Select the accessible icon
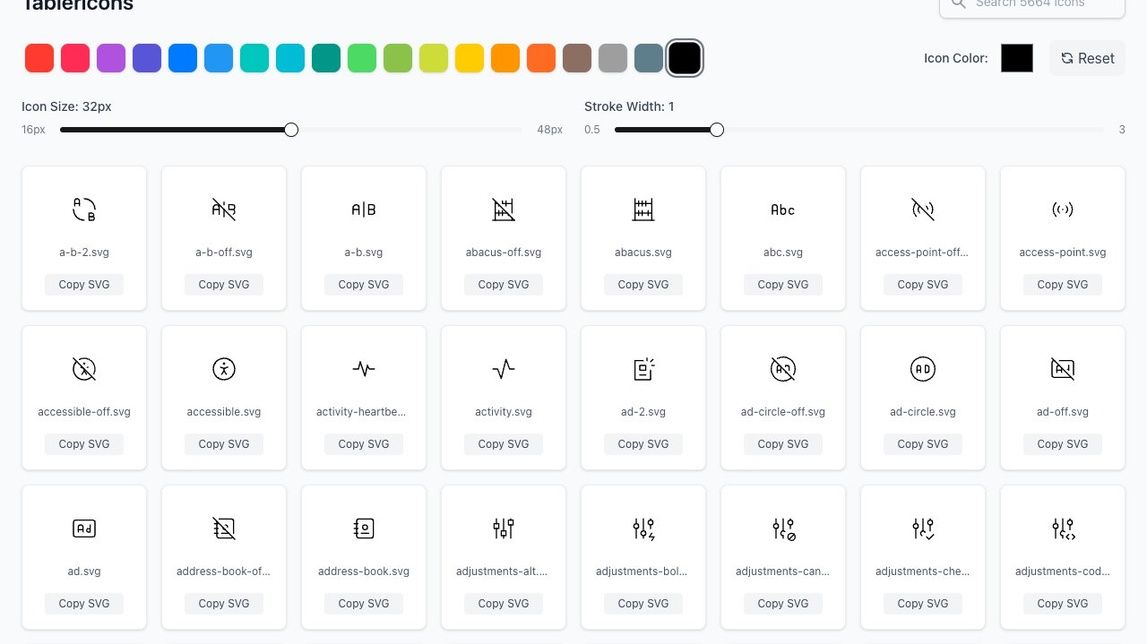The height and width of the screenshot is (644, 1147). tap(224, 369)
